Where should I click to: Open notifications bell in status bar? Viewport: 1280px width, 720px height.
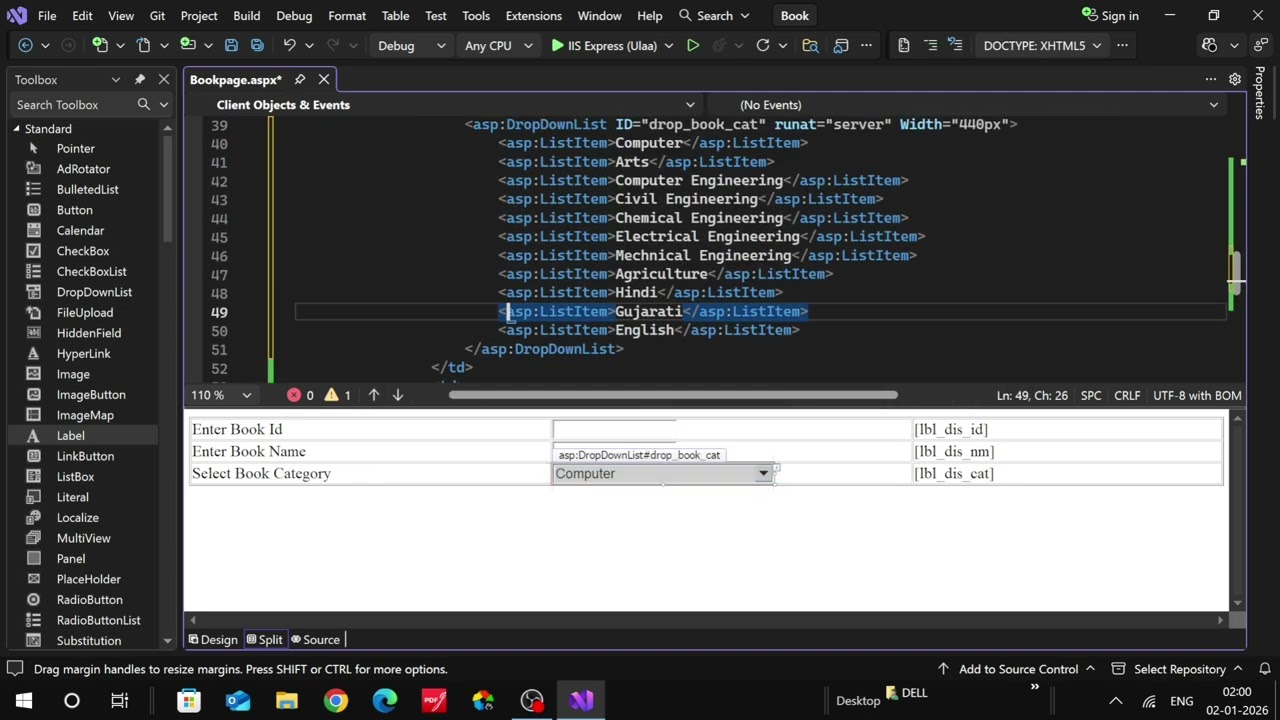point(1265,669)
